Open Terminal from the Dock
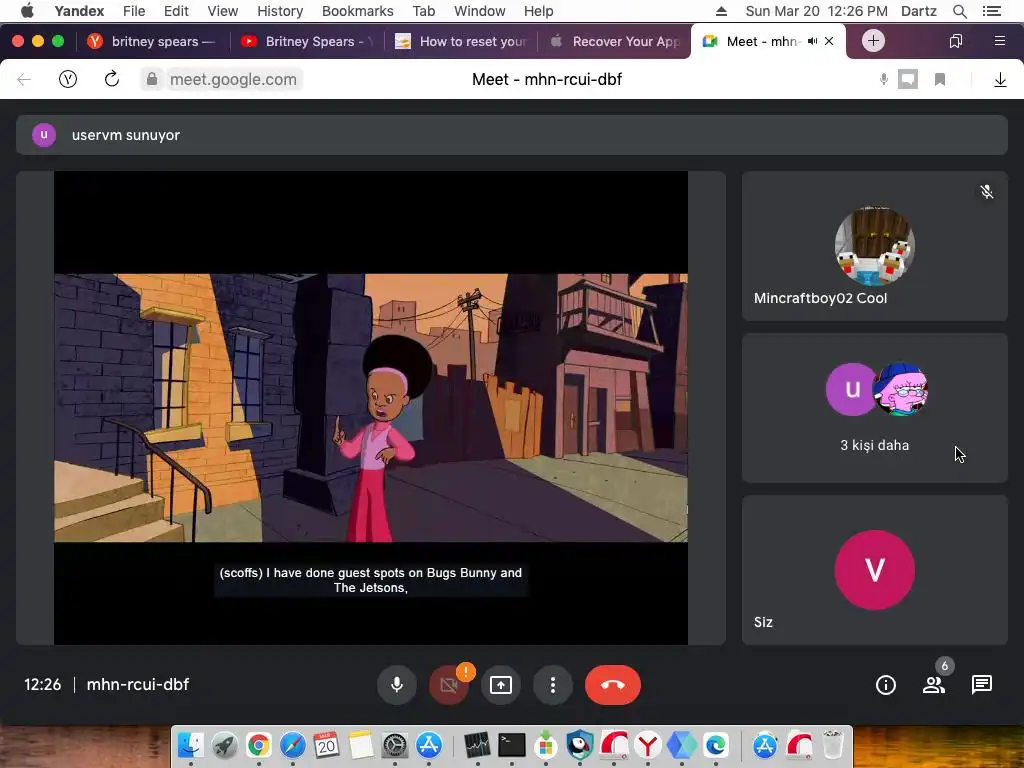Image resolution: width=1024 pixels, height=768 pixels. point(511,744)
